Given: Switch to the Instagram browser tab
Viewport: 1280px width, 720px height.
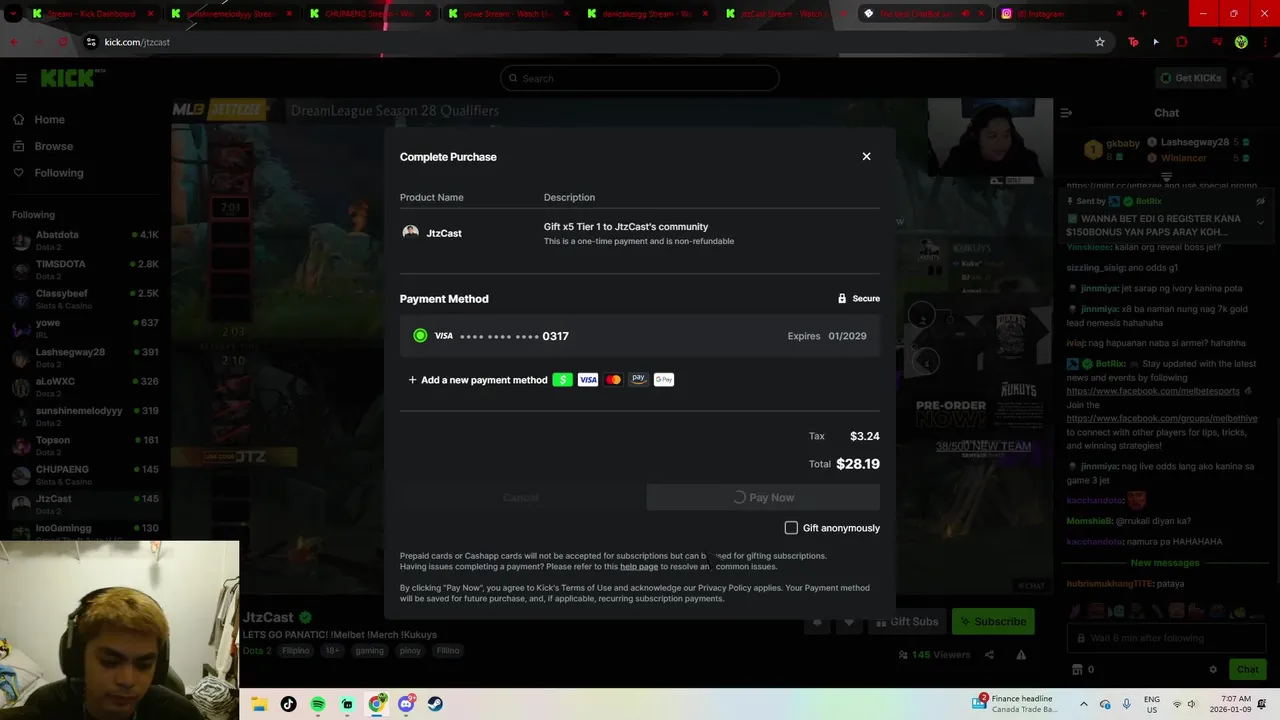Looking at the screenshot, I should [1064, 14].
